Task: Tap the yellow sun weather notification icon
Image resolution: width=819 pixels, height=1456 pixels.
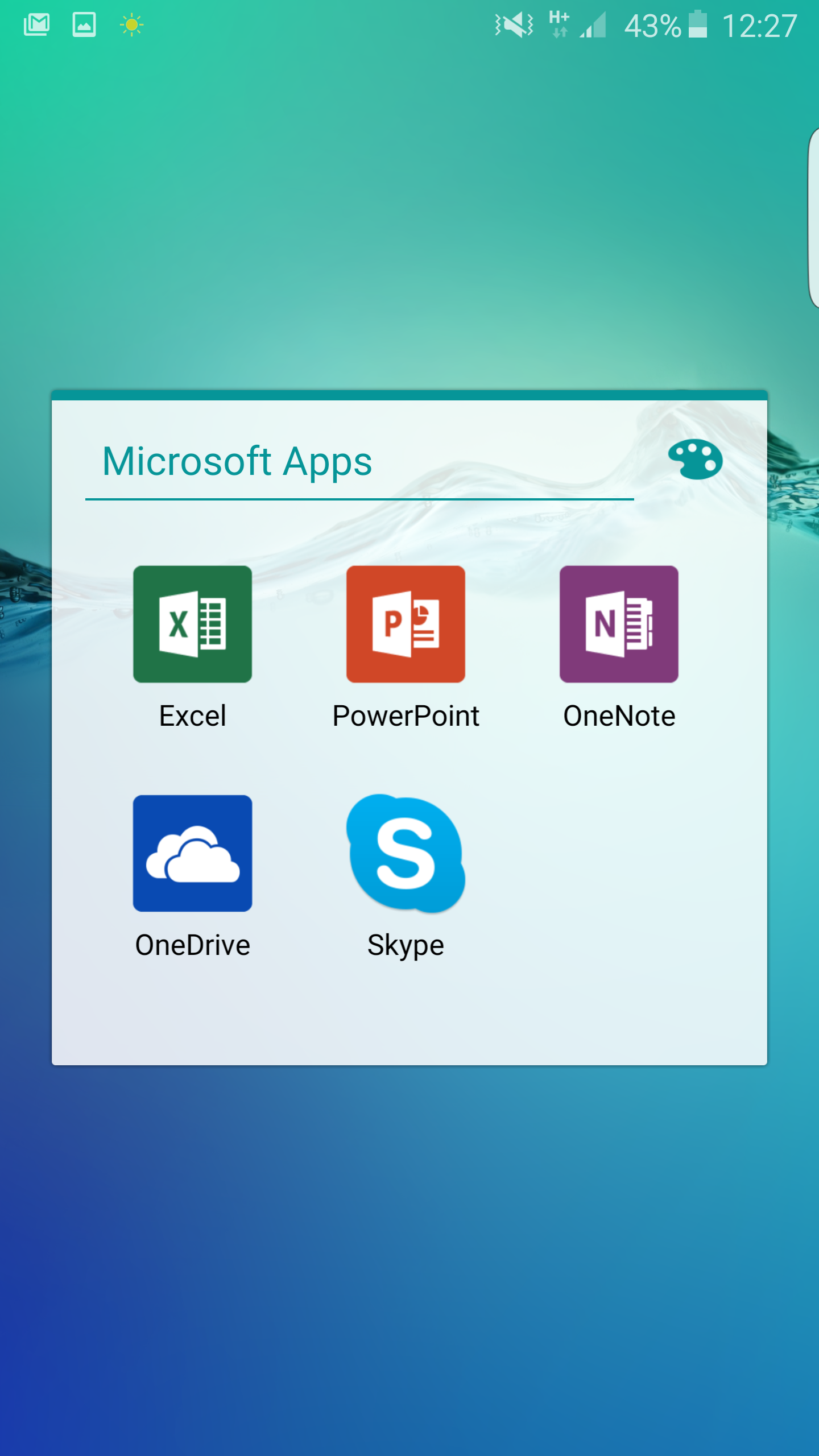Action: pyautogui.click(x=131, y=25)
